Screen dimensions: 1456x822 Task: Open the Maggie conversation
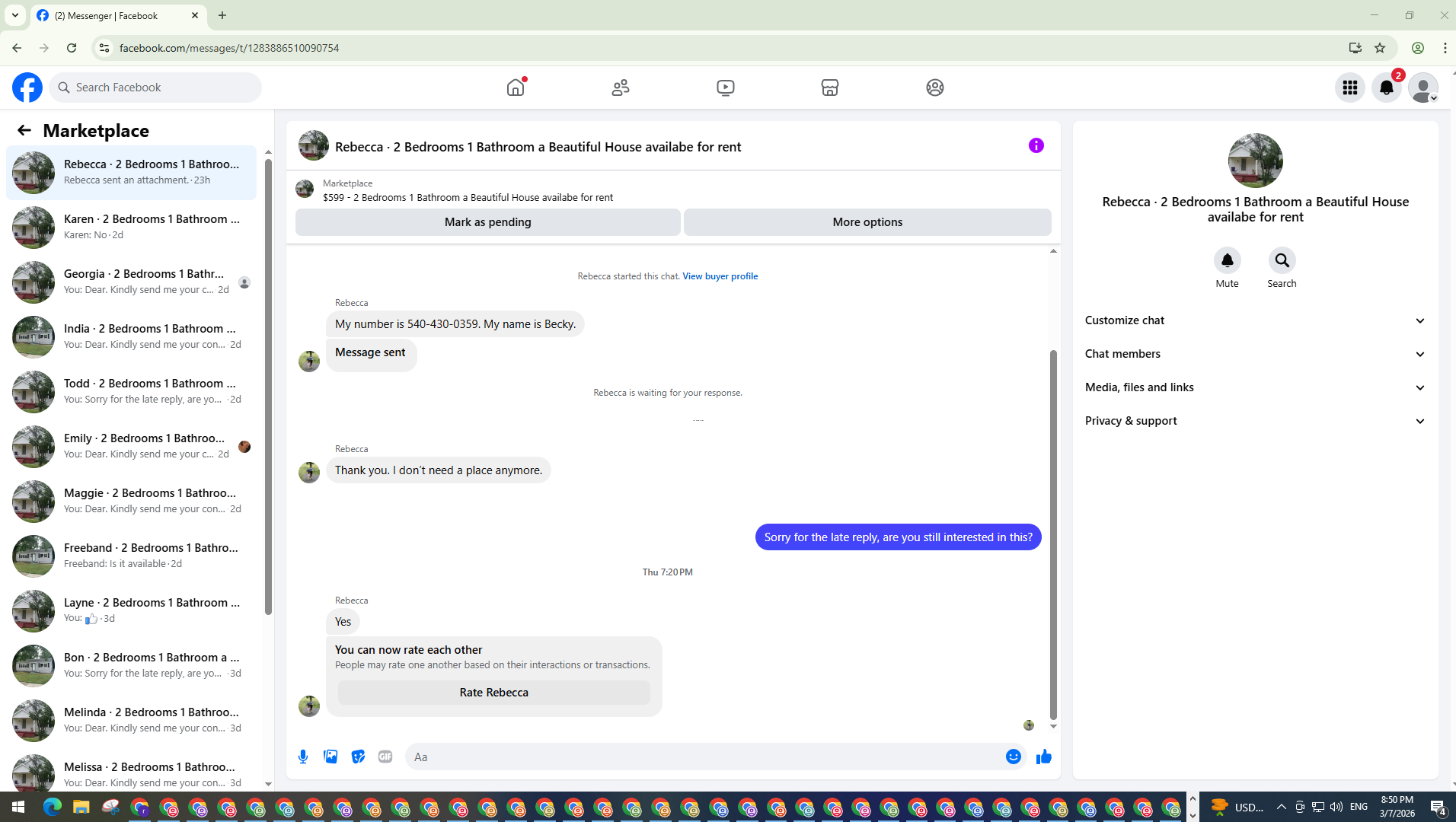pyautogui.click(x=131, y=501)
